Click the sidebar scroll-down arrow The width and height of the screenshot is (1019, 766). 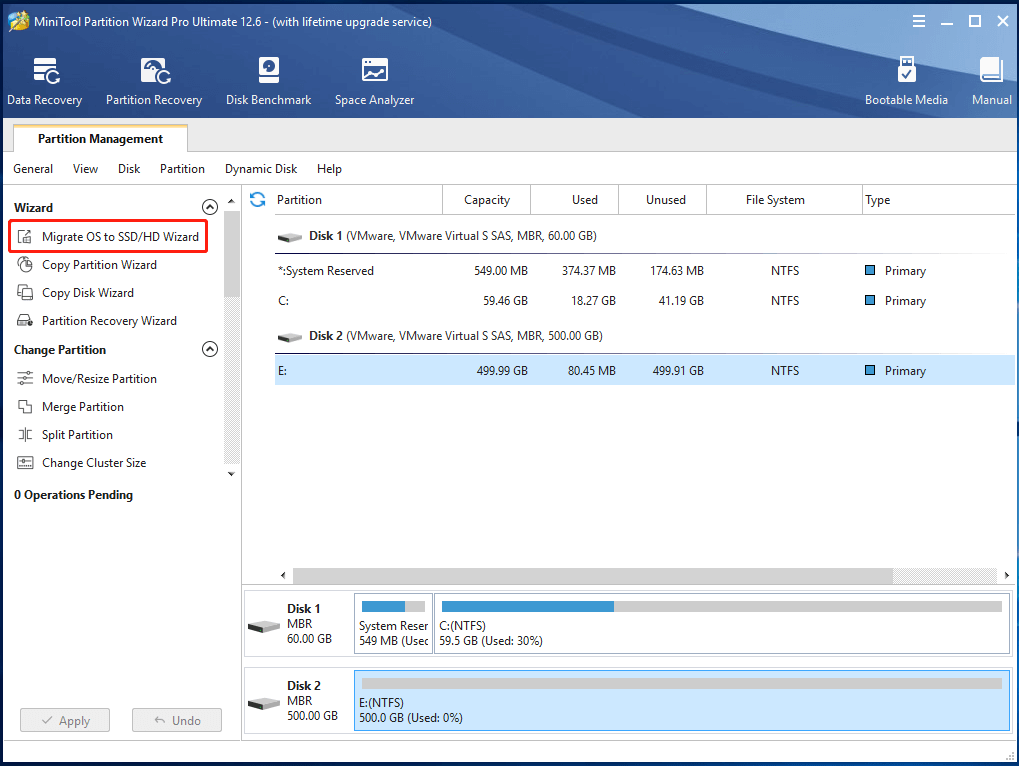click(231, 474)
